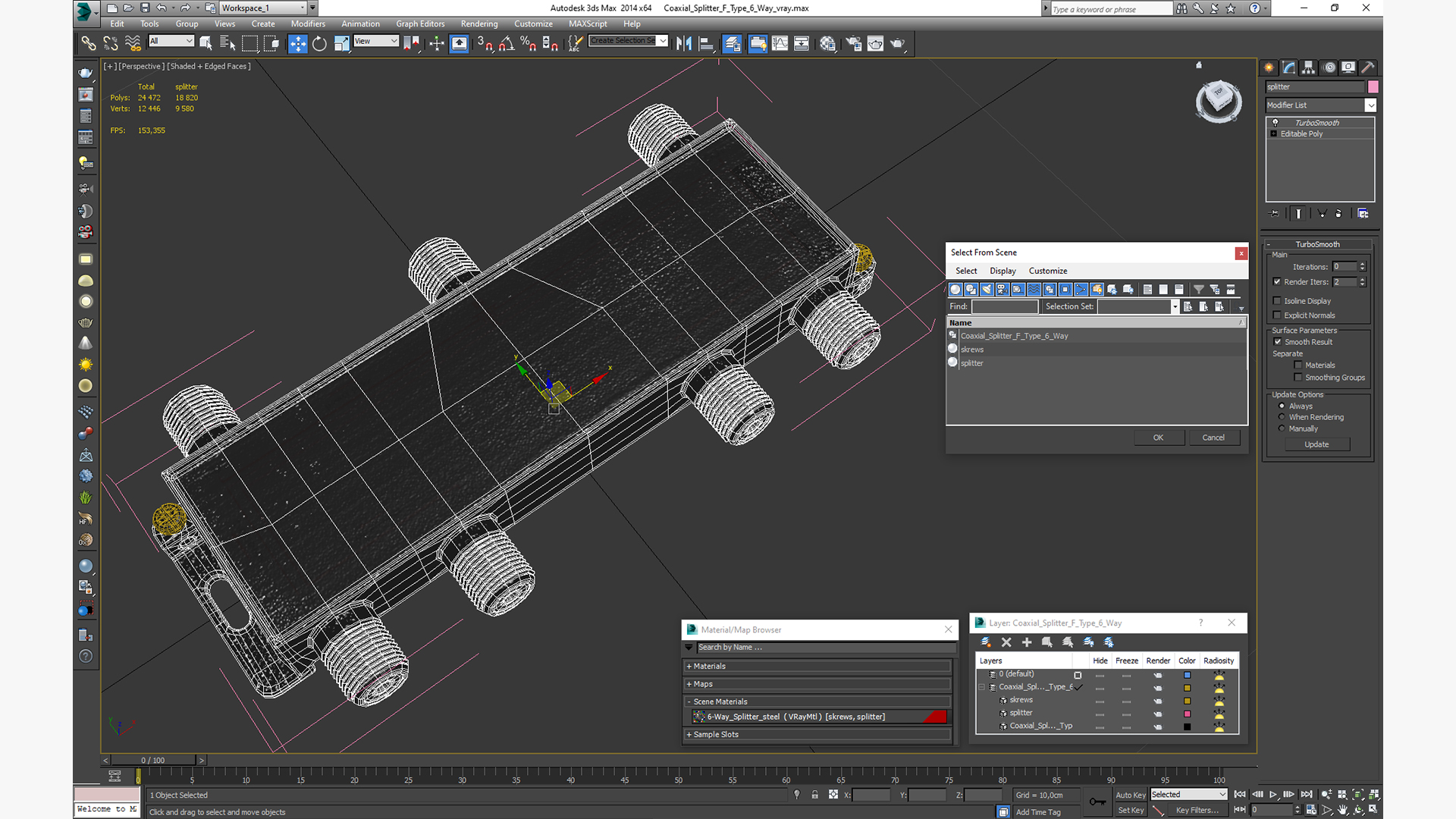The height and width of the screenshot is (819, 1456).
Task: Click blue color swatch of default layer
Action: (x=1188, y=675)
